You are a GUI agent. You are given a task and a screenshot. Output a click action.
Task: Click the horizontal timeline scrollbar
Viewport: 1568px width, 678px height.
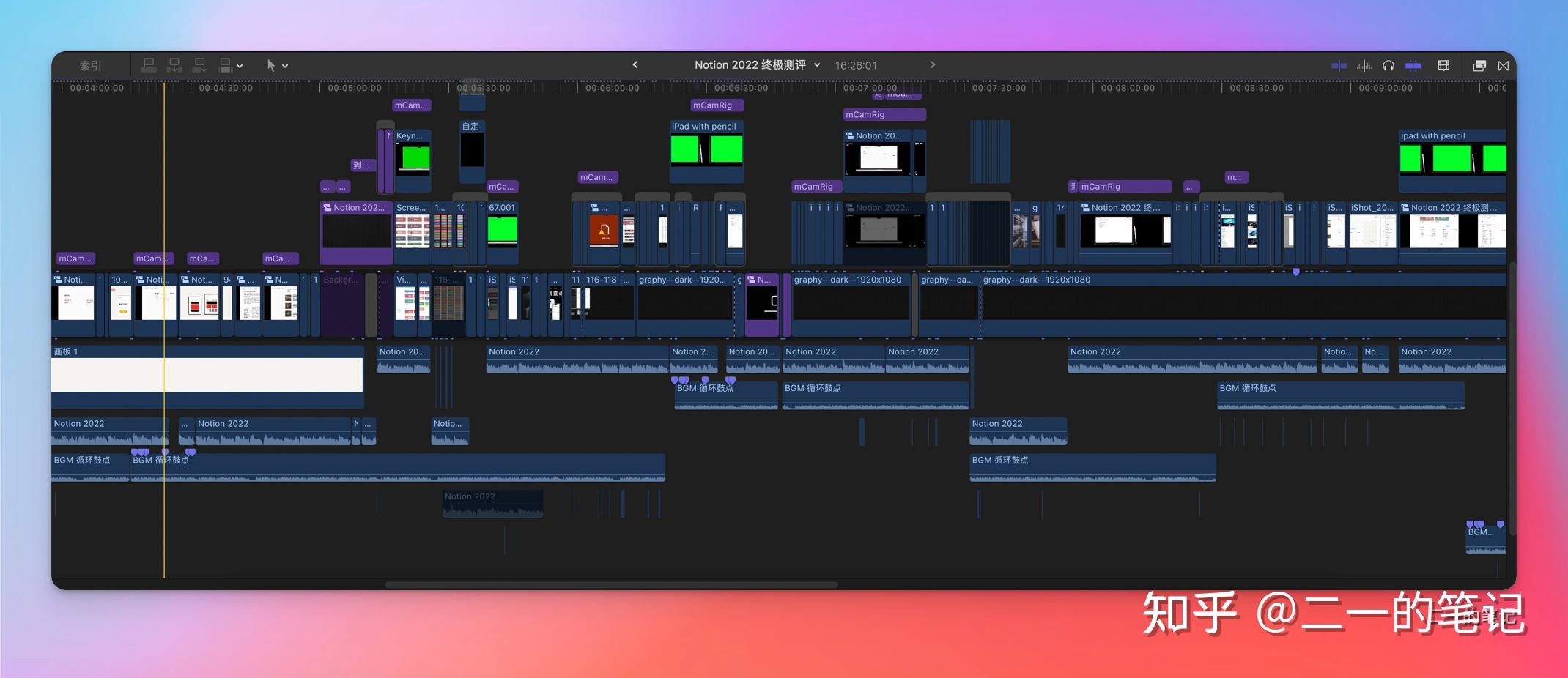point(611,584)
